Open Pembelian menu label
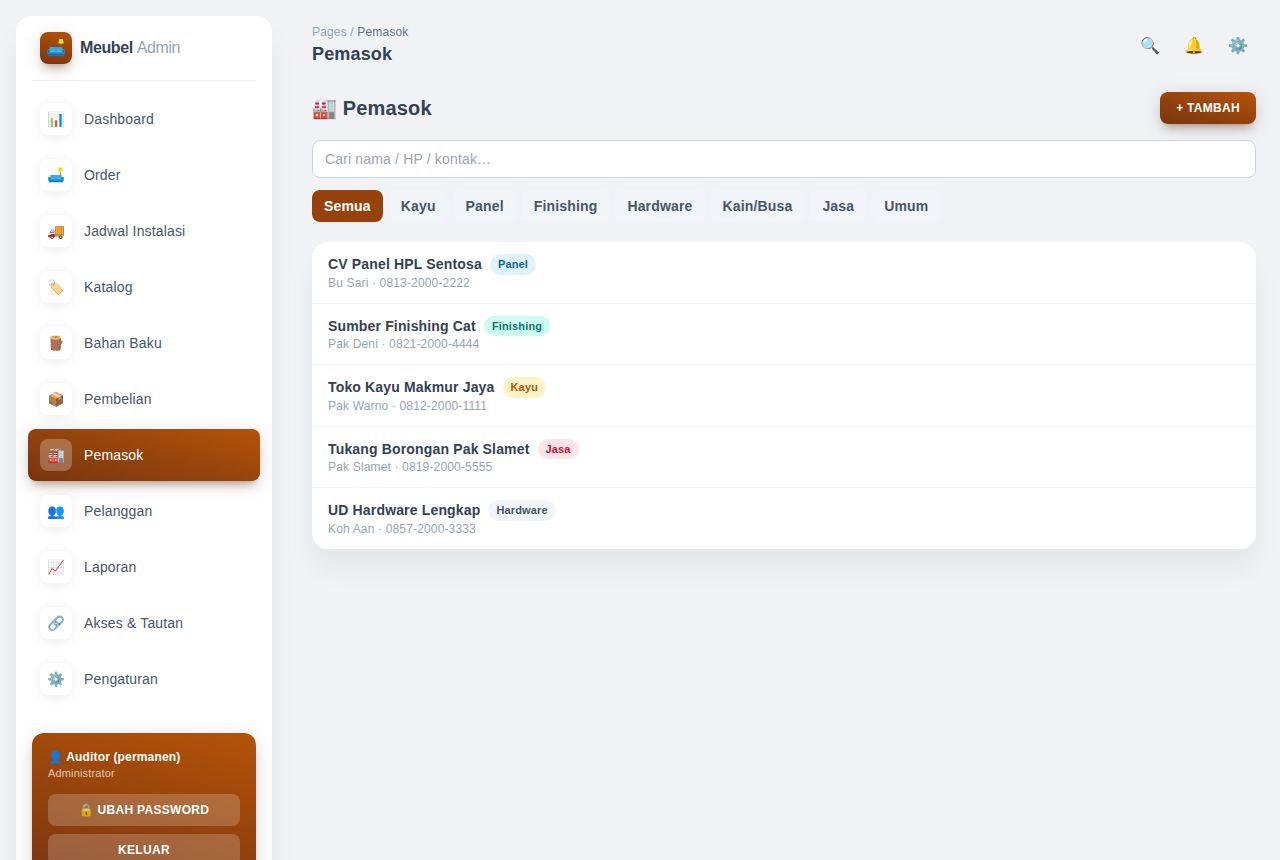Viewport: 1280px width, 860px height. [118, 399]
